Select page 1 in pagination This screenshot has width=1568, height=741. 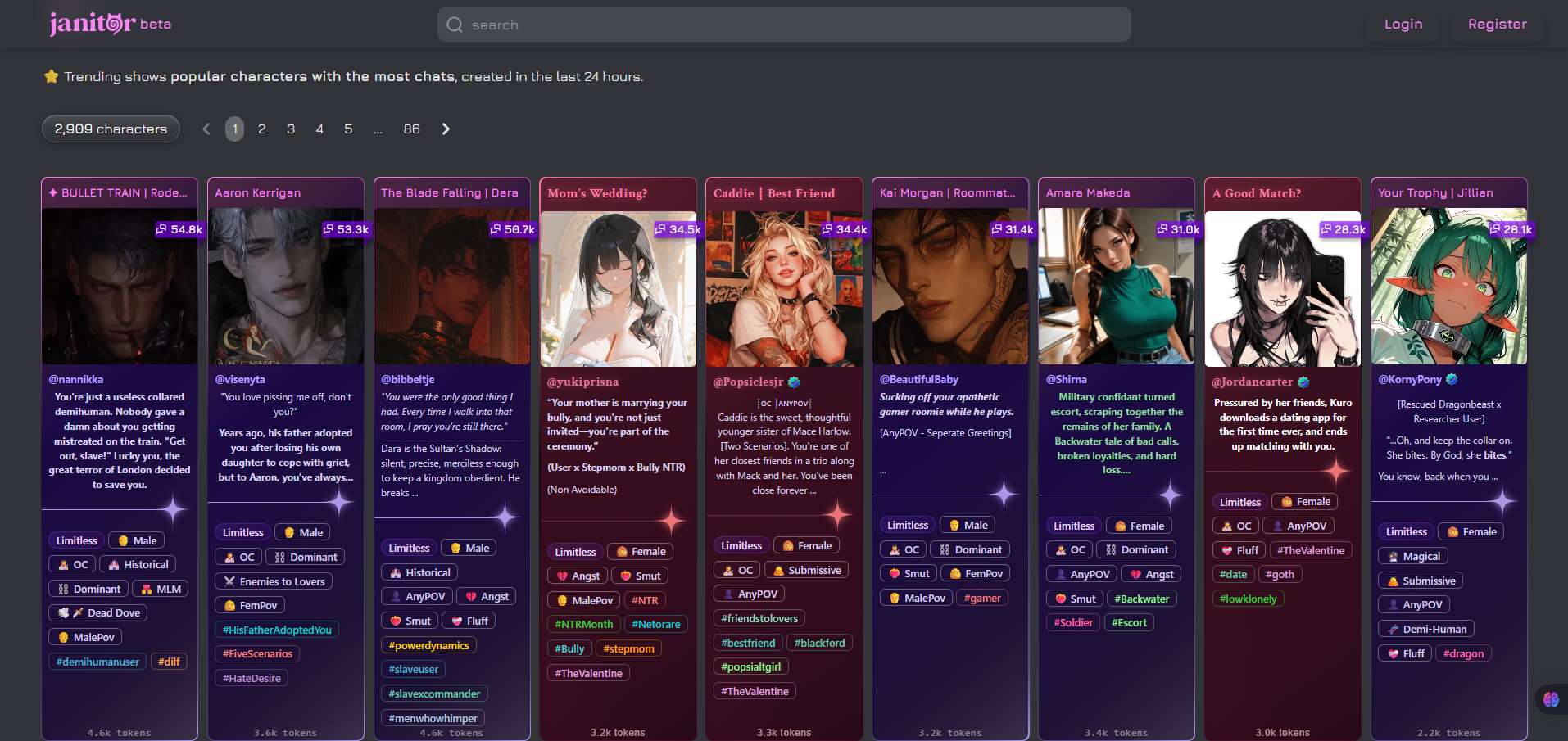pos(234,129)
